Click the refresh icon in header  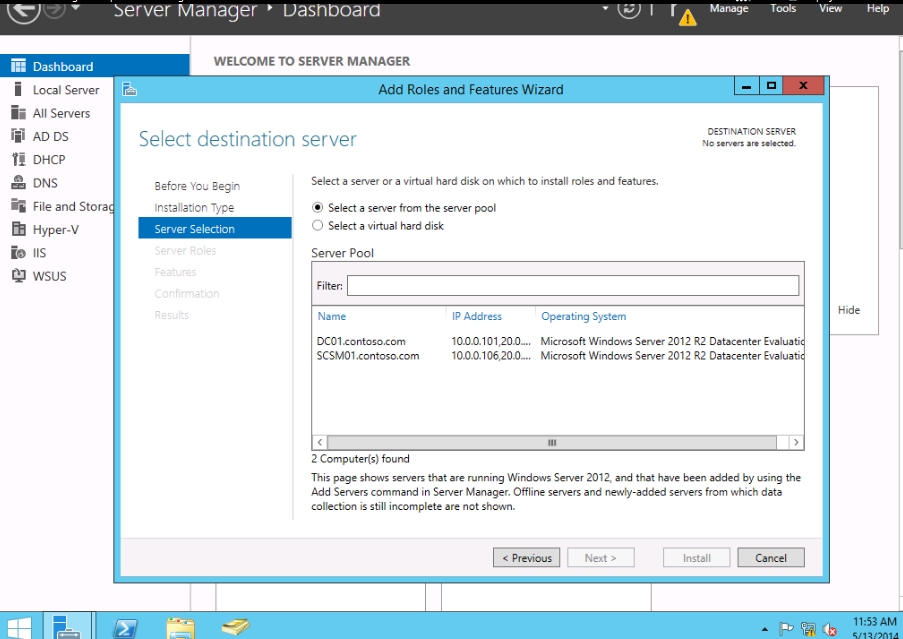click(x=629, y=9)
